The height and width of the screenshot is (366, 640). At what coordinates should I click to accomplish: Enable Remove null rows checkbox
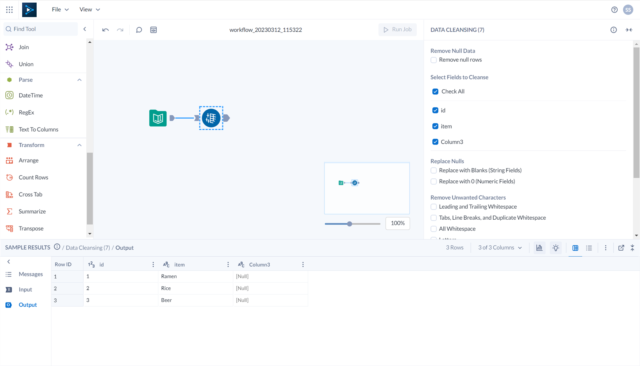click(433, 60)
